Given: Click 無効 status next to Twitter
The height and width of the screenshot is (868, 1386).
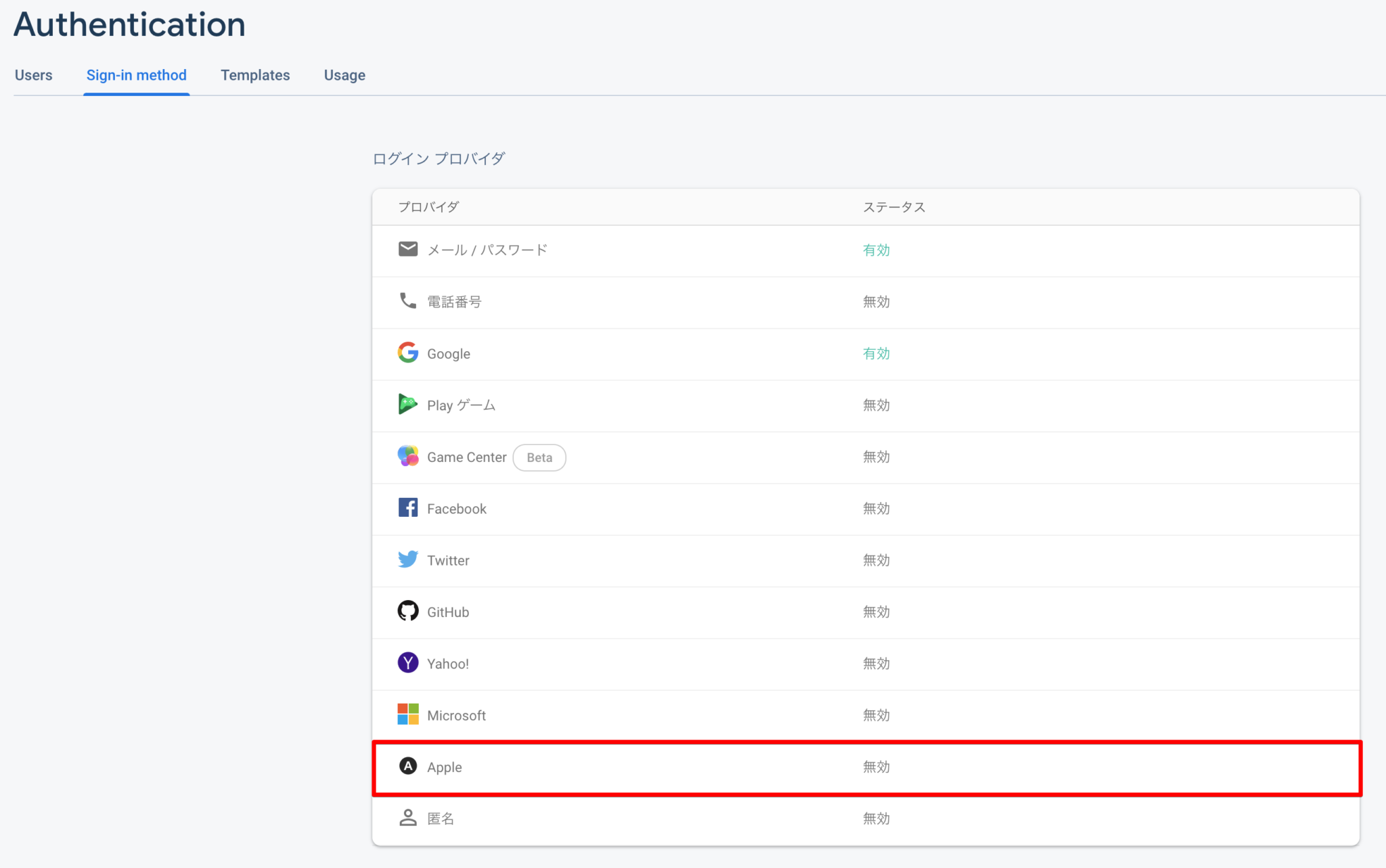Looking at the screenshot, I should pyautogui.click(x=876, y=559).
